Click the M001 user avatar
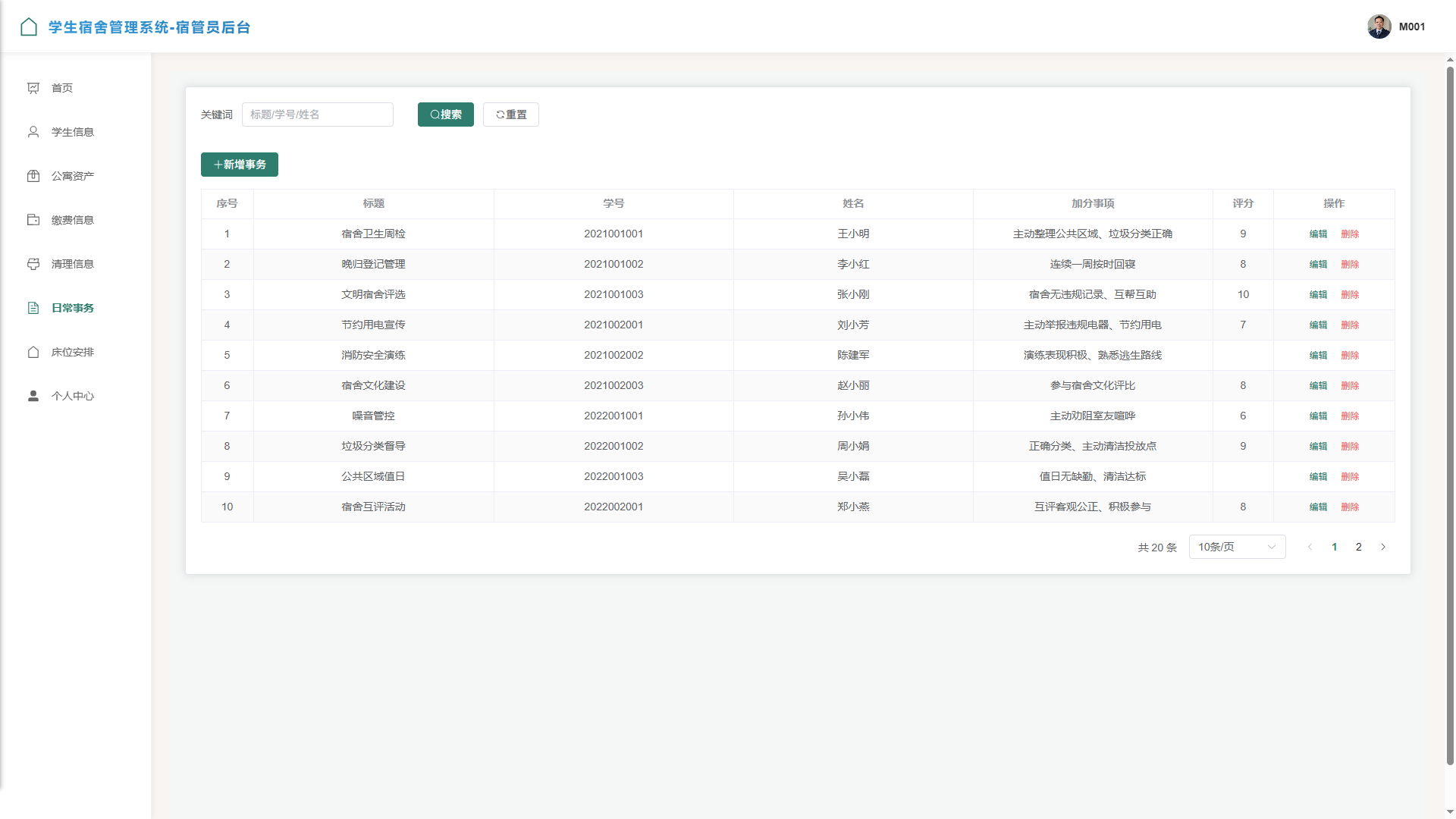1456x819 pixels. click(1379, 27)
